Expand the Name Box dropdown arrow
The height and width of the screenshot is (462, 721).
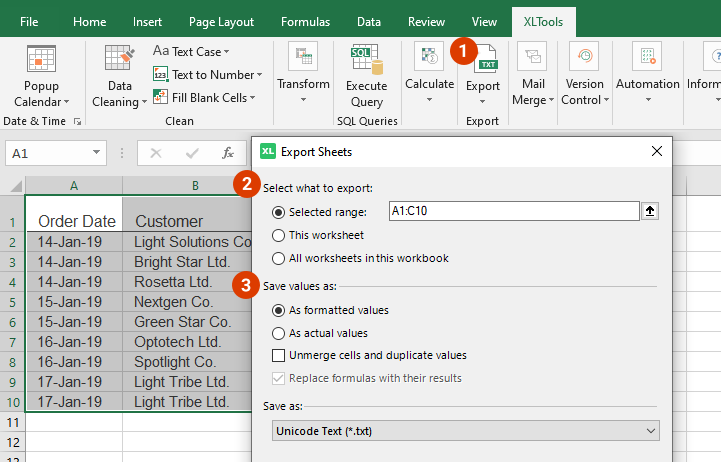coord(96,152)
